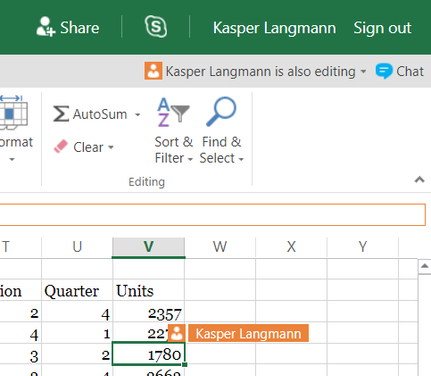Click the Share person icon
Viewport: 431px width, 376px height.
[x=45, y=26]
